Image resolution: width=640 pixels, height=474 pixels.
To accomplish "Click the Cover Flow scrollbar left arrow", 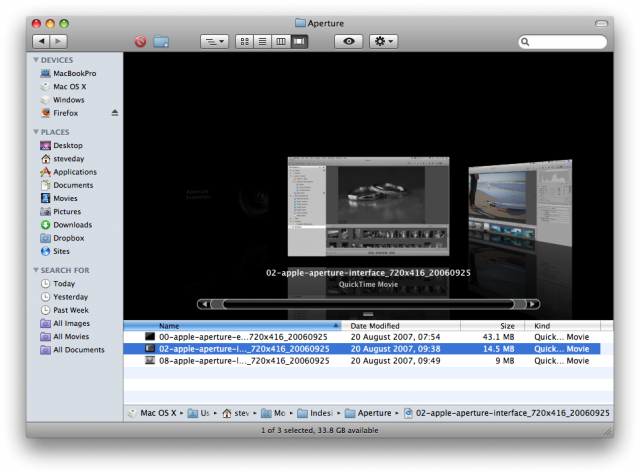I will [x=204, y=304].
